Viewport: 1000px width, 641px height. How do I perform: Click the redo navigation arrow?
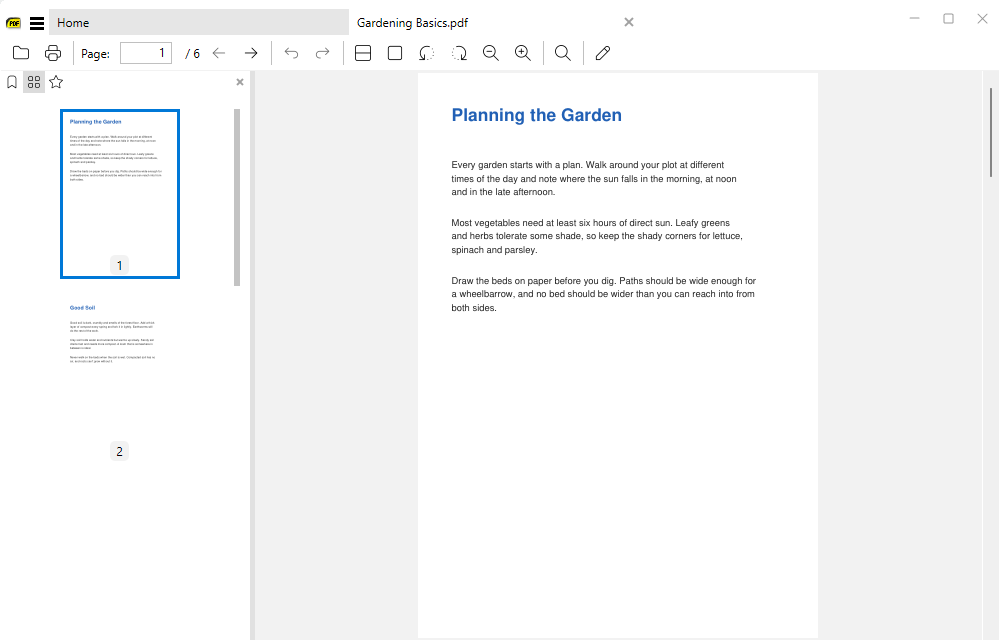[x=323, y=53]
